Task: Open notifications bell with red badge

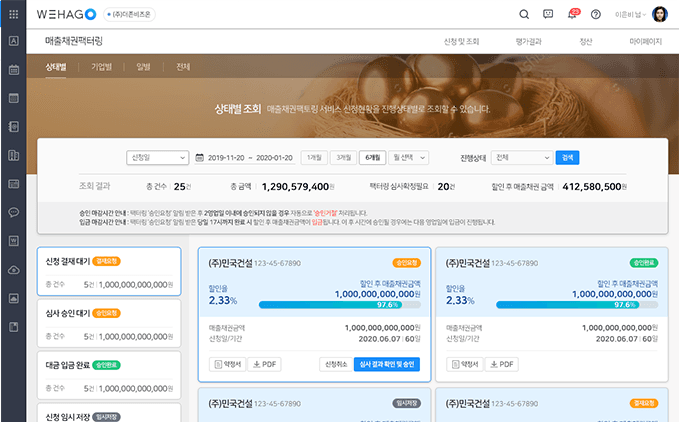Action: coord(573,14)
